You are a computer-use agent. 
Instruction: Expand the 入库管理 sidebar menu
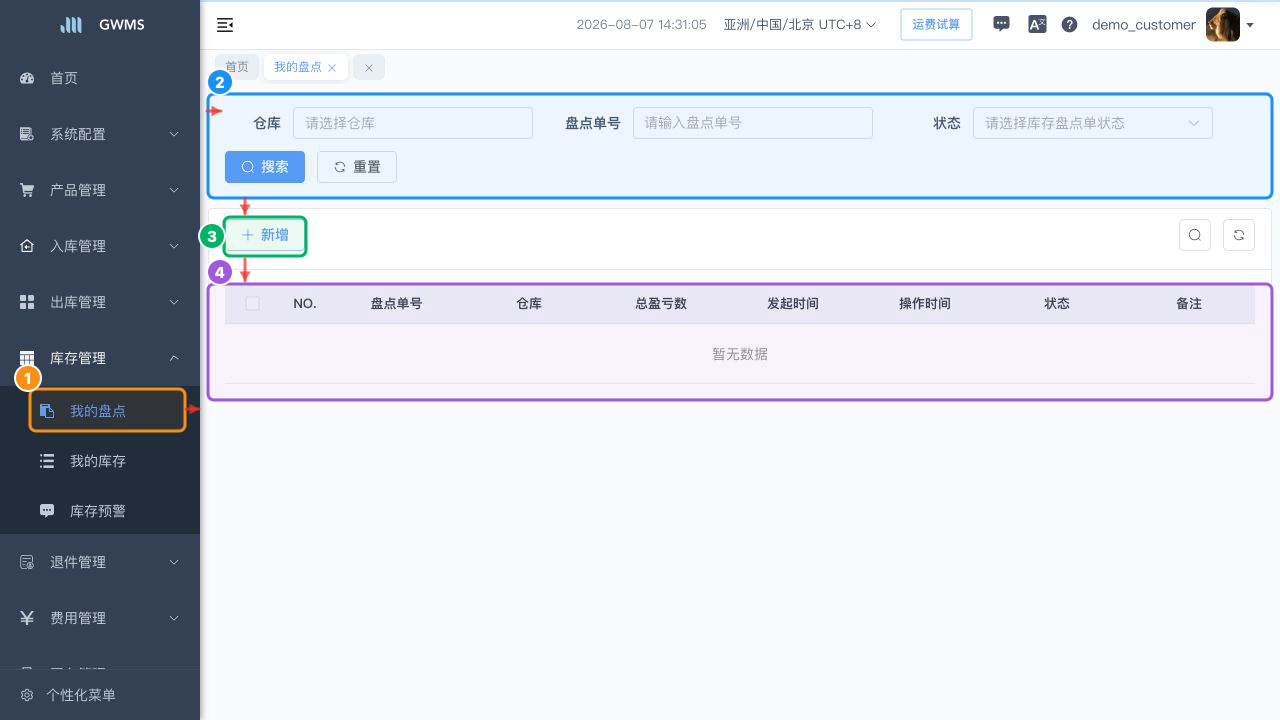[100, 246]
